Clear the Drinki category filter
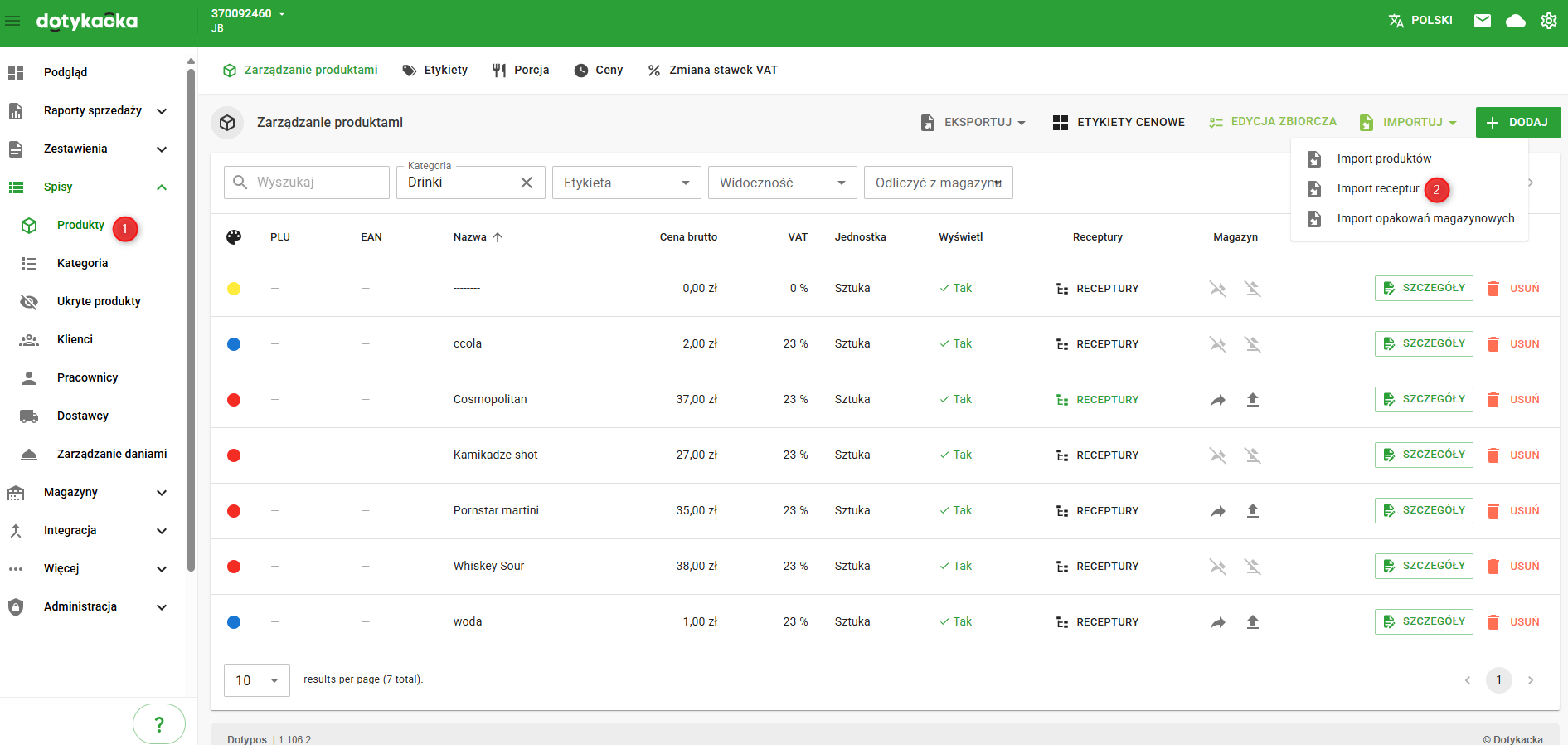Viewport: 1568px width, 745px height. coord(526,183)
